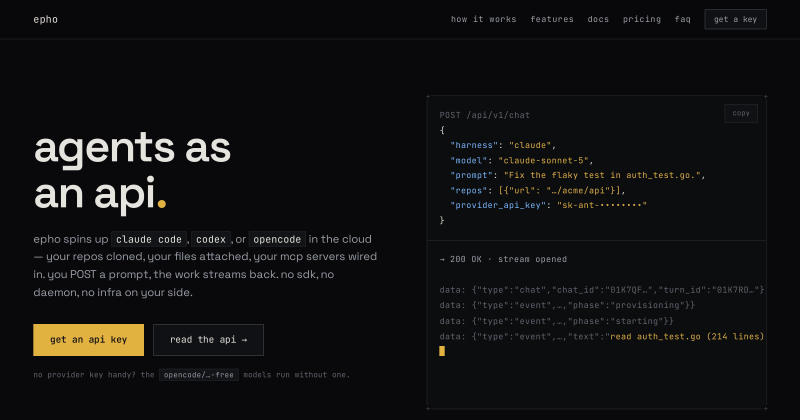Click the 'get a key' header button
This screenshot has height=420, width=800.
click(x=735, y=19)
